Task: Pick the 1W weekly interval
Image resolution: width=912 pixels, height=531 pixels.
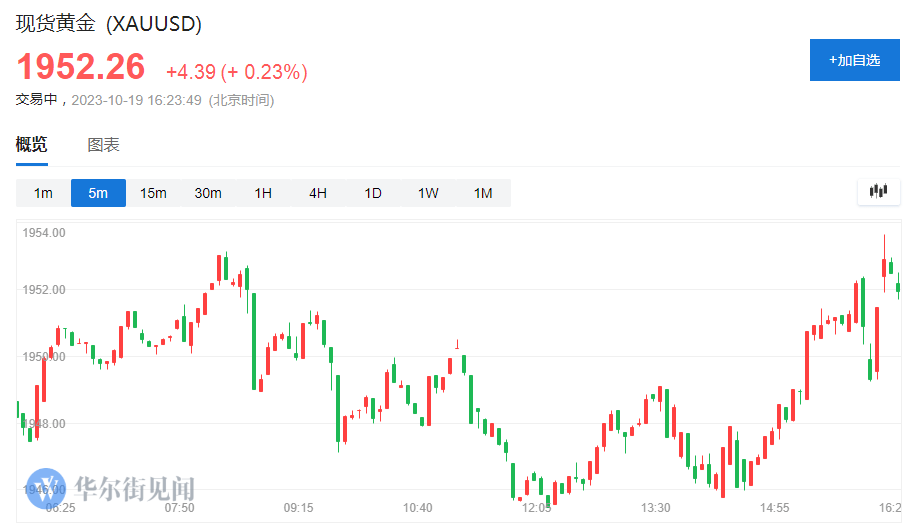Action: pyautogui.click(x=428, y=193)
